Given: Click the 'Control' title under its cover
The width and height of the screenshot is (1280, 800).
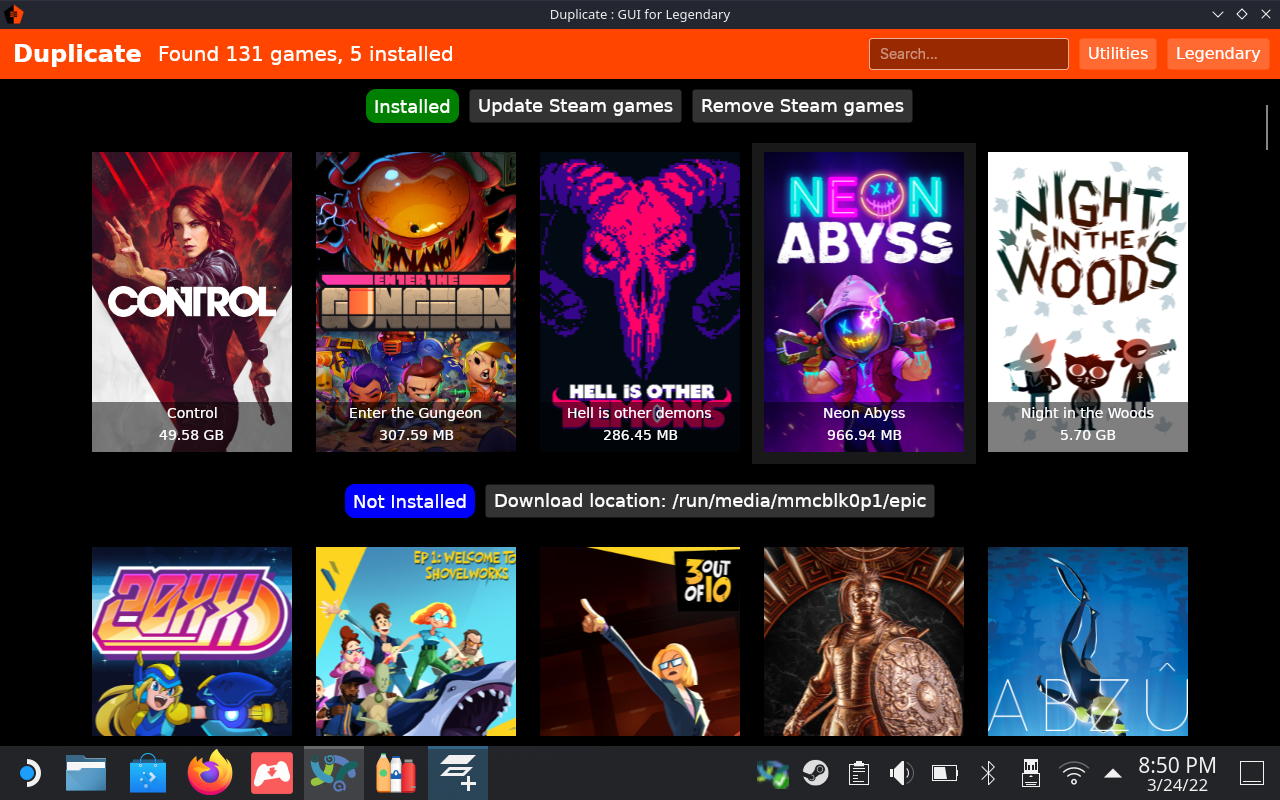Looking at the screenshot, I should (192, 413).
